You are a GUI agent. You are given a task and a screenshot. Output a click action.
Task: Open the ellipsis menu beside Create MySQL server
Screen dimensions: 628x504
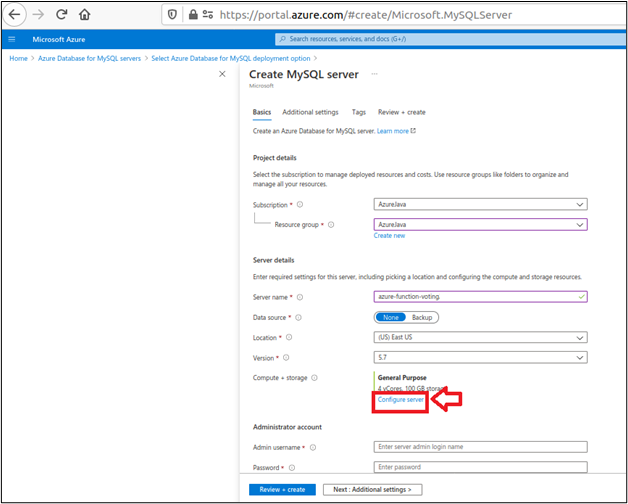point(374,74)
